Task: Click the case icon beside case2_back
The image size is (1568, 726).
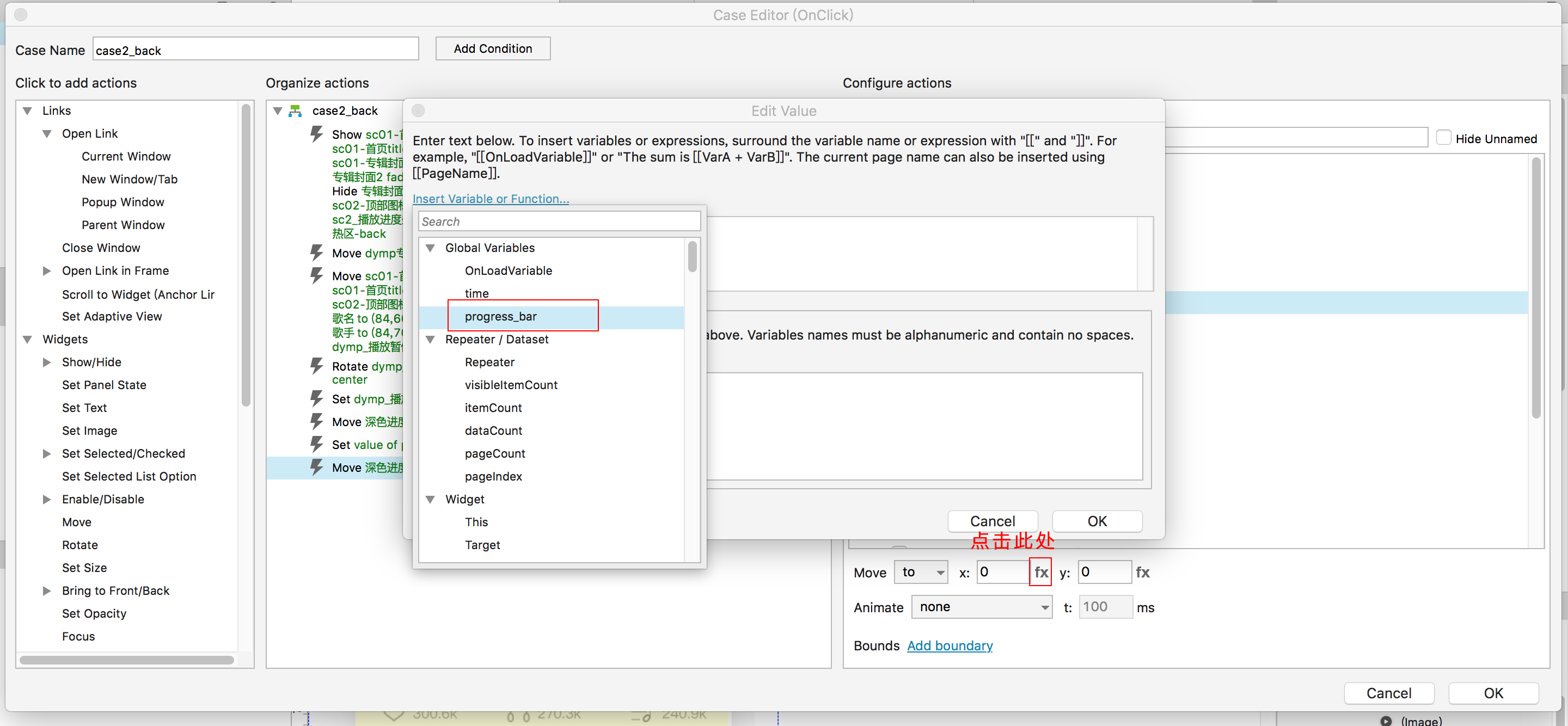Action: 295,111
